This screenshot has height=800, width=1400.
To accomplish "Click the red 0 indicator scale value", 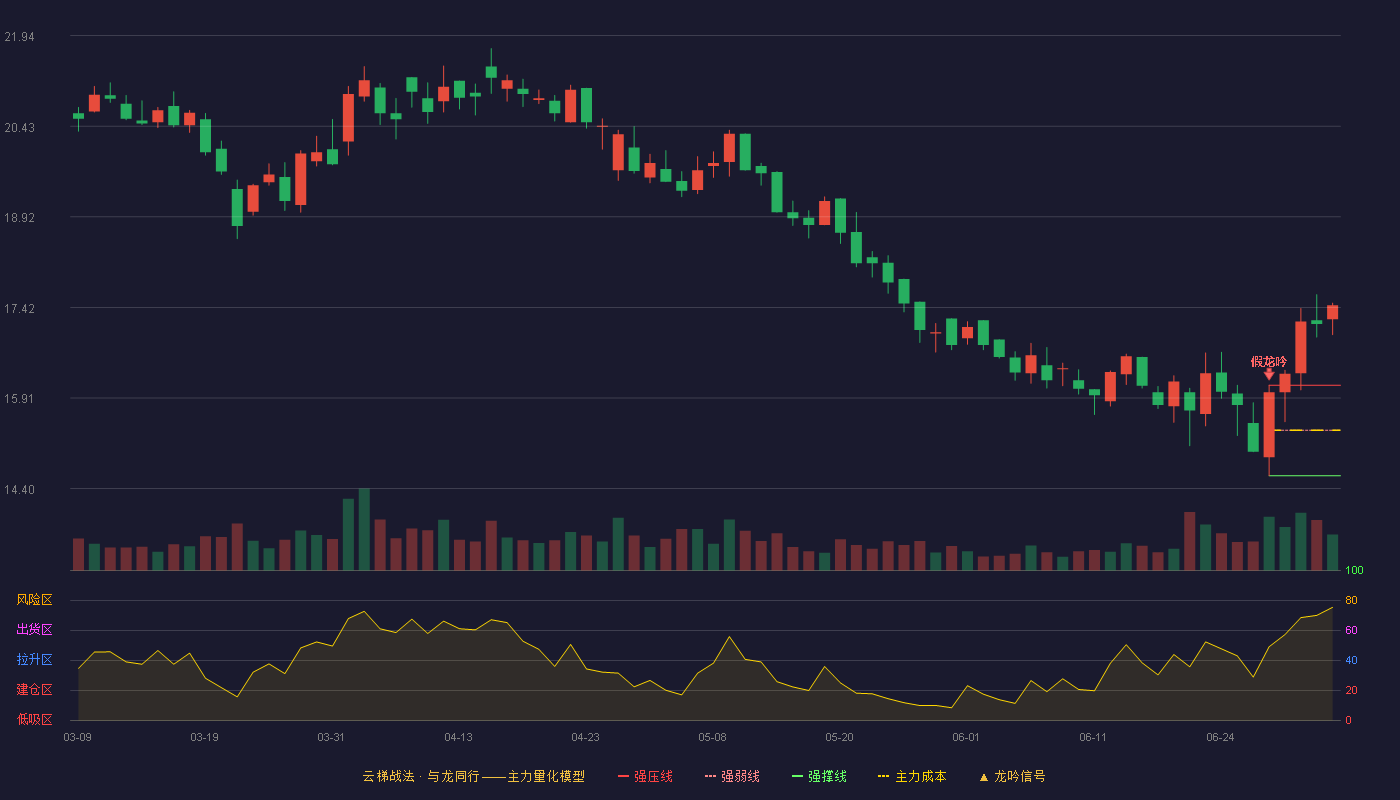I will 1348,720.
